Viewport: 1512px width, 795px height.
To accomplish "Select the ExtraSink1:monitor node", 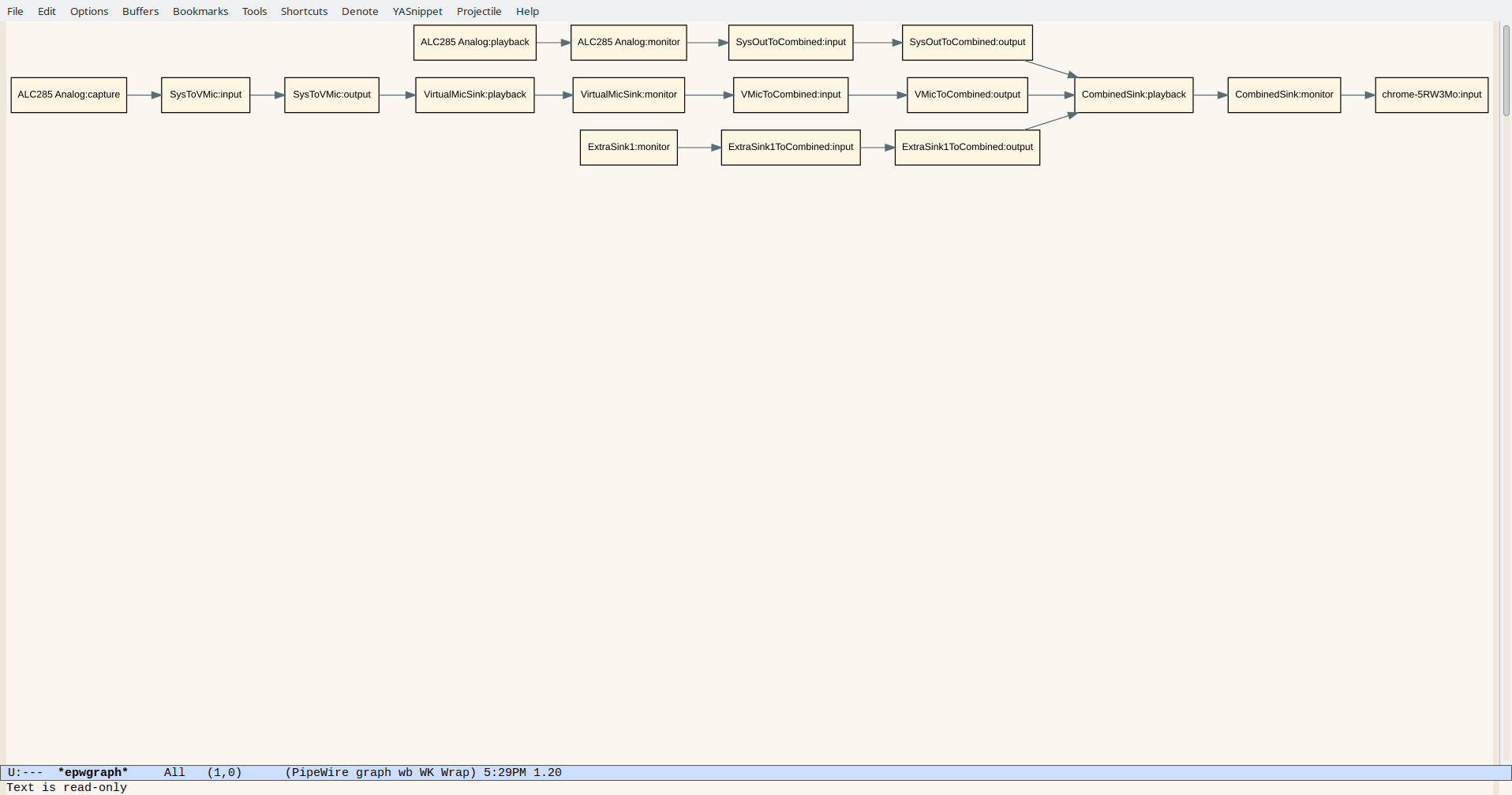I will (628, 148).
